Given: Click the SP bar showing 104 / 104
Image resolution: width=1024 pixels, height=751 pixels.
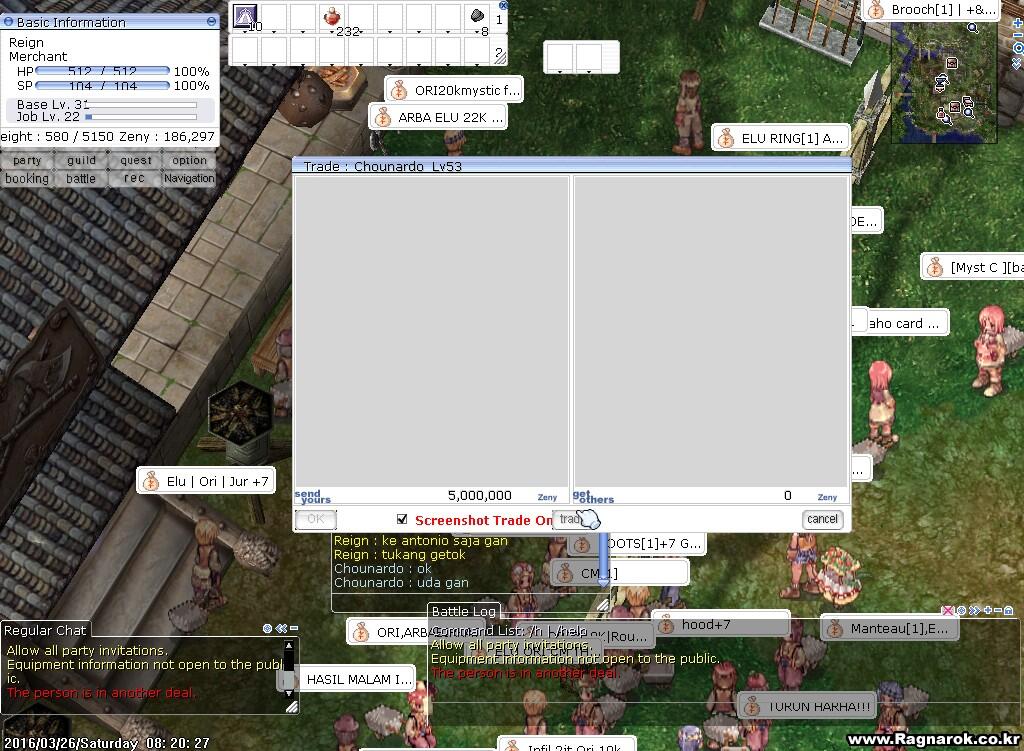Looking at the screenshot, I should click(103, 85).
